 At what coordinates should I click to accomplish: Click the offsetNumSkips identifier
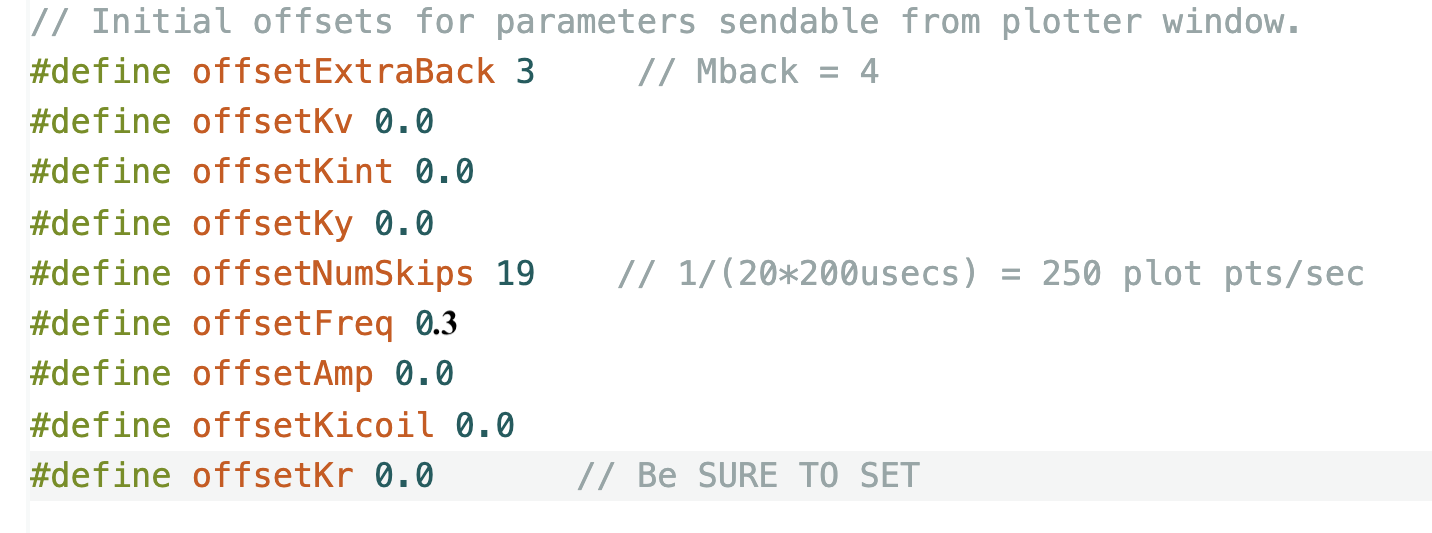coord(332,273)
